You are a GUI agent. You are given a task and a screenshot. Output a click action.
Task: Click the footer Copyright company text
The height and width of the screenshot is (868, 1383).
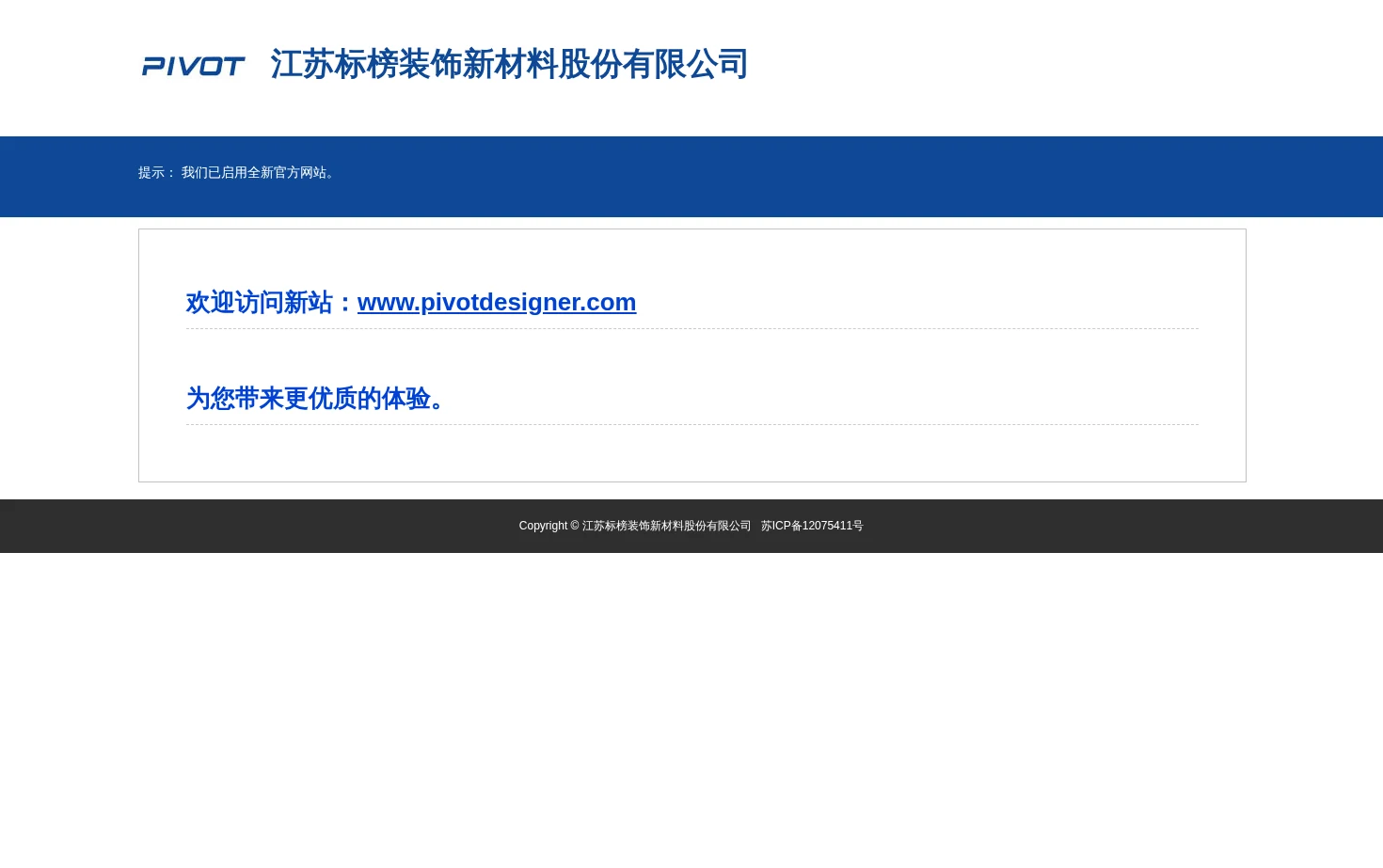click(x=635, y=526)
